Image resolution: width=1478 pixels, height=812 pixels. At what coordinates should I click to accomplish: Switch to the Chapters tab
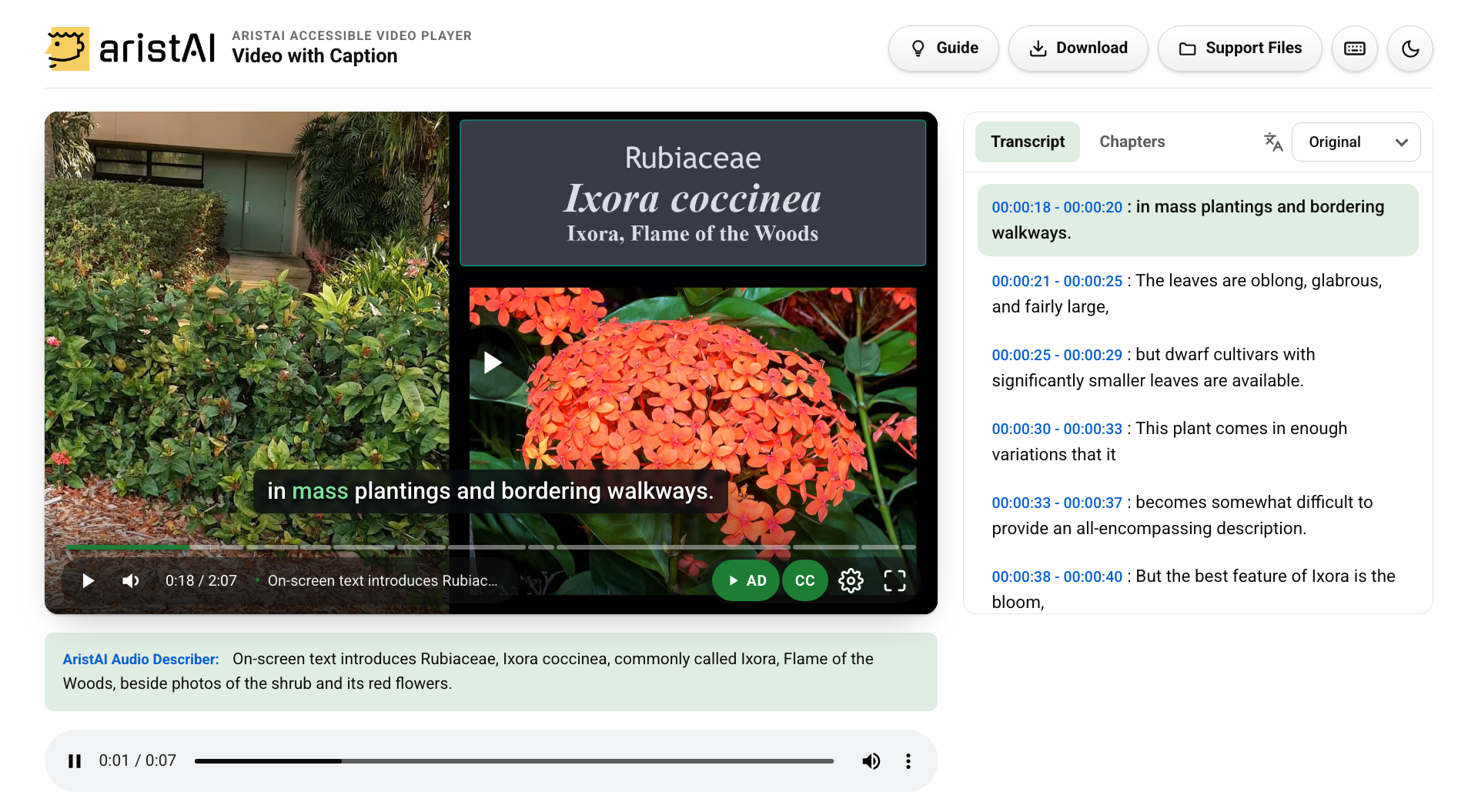(1132, 142)
